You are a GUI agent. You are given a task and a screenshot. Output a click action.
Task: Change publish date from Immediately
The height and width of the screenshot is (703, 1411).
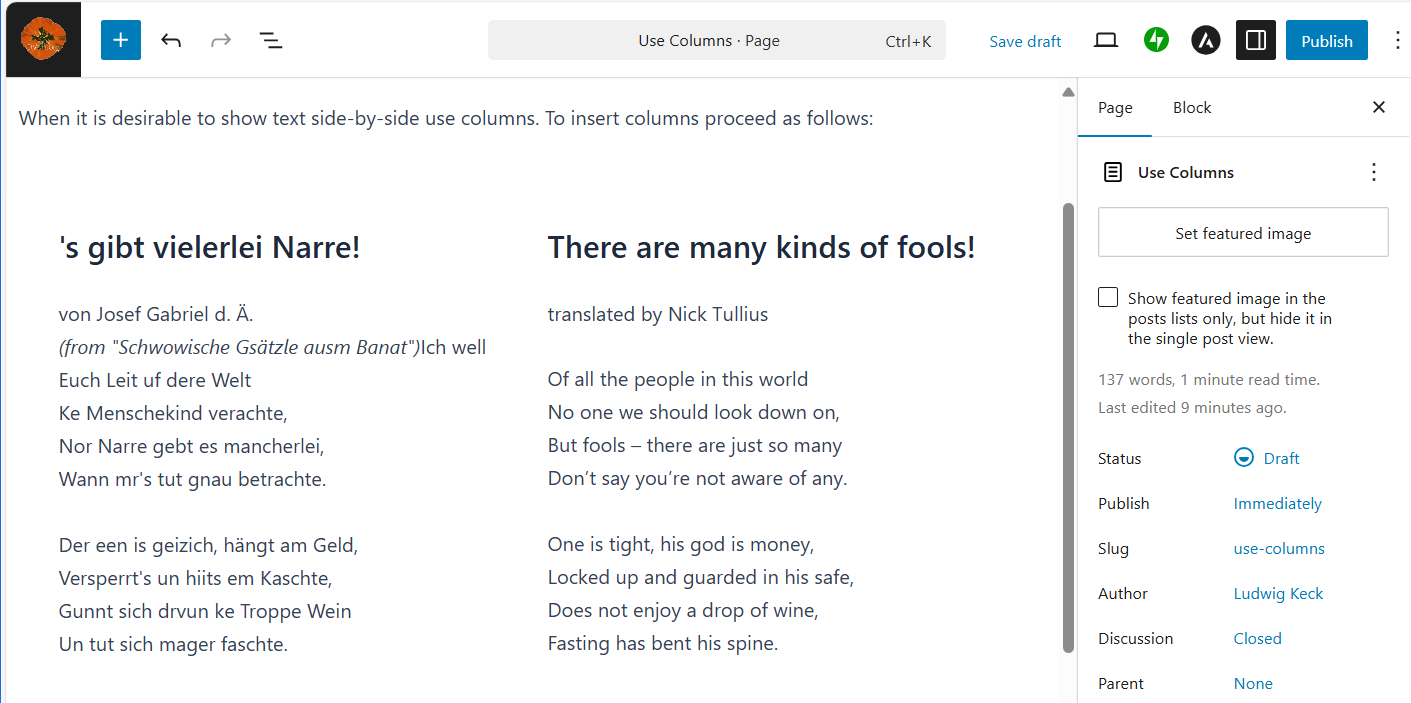click(x=1277, y=503)
